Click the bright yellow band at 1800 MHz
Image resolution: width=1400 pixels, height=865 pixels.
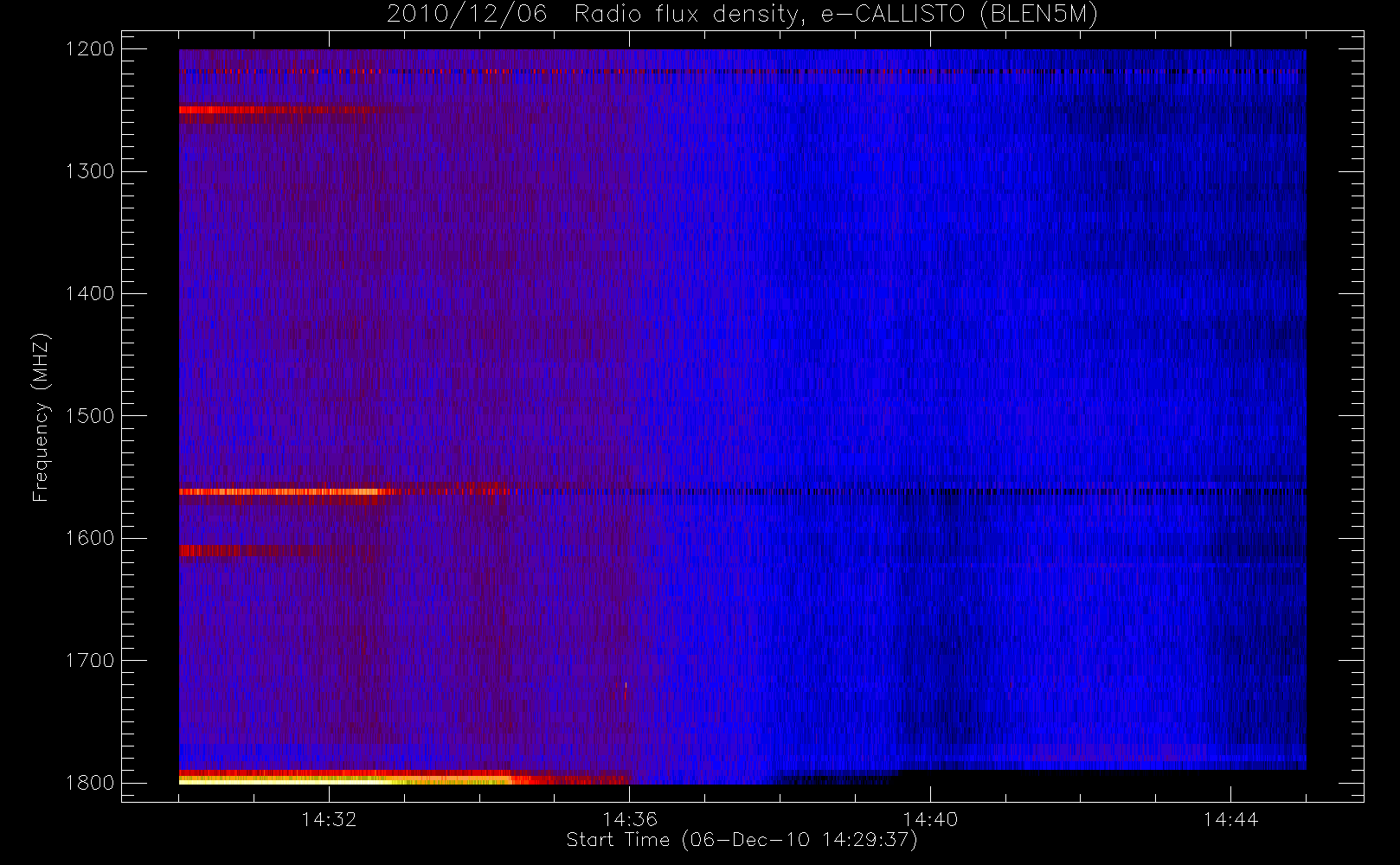pyautogui.click(x=346, y=780)
